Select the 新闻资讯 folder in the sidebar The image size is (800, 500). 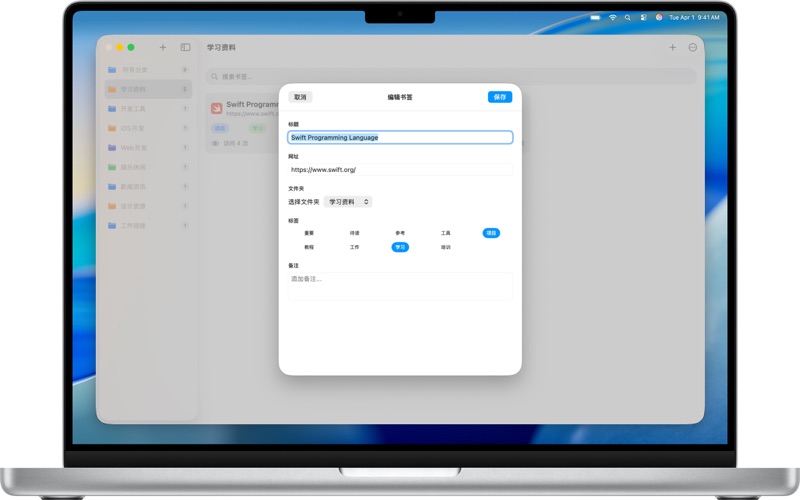(148, 187)
